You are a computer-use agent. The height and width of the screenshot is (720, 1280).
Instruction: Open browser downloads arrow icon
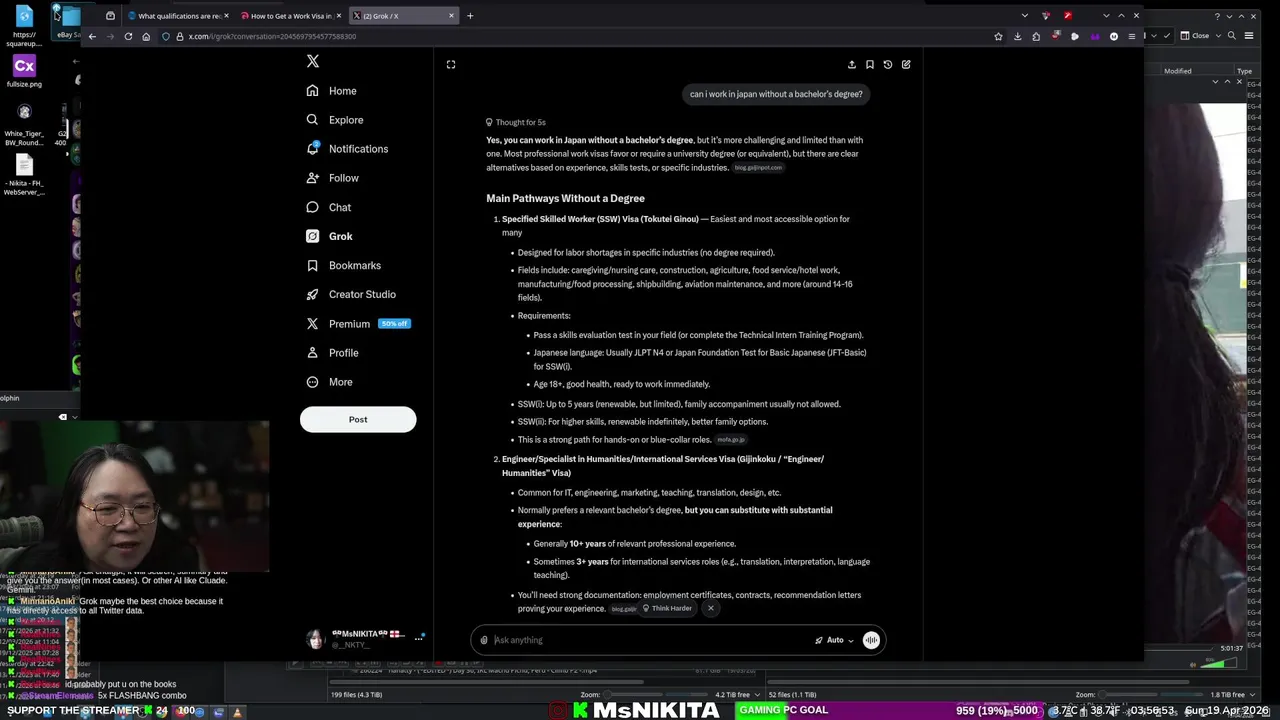point(1017,36)
